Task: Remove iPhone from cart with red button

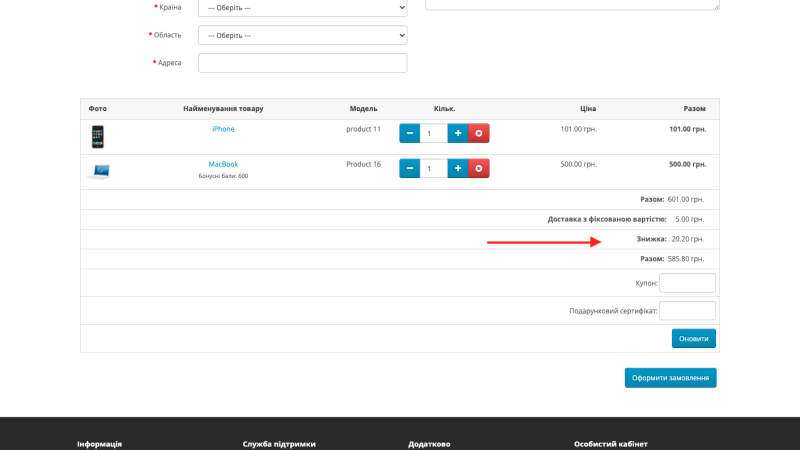Action: pos(479,133)
